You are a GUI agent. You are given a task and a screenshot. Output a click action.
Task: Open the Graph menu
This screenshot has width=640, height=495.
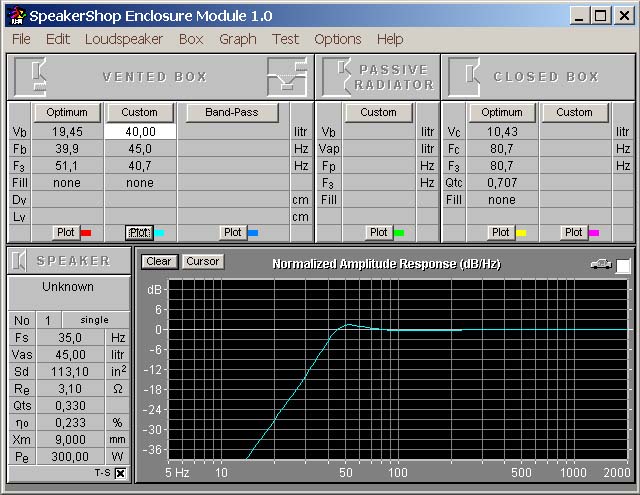[x=238, y=39]
